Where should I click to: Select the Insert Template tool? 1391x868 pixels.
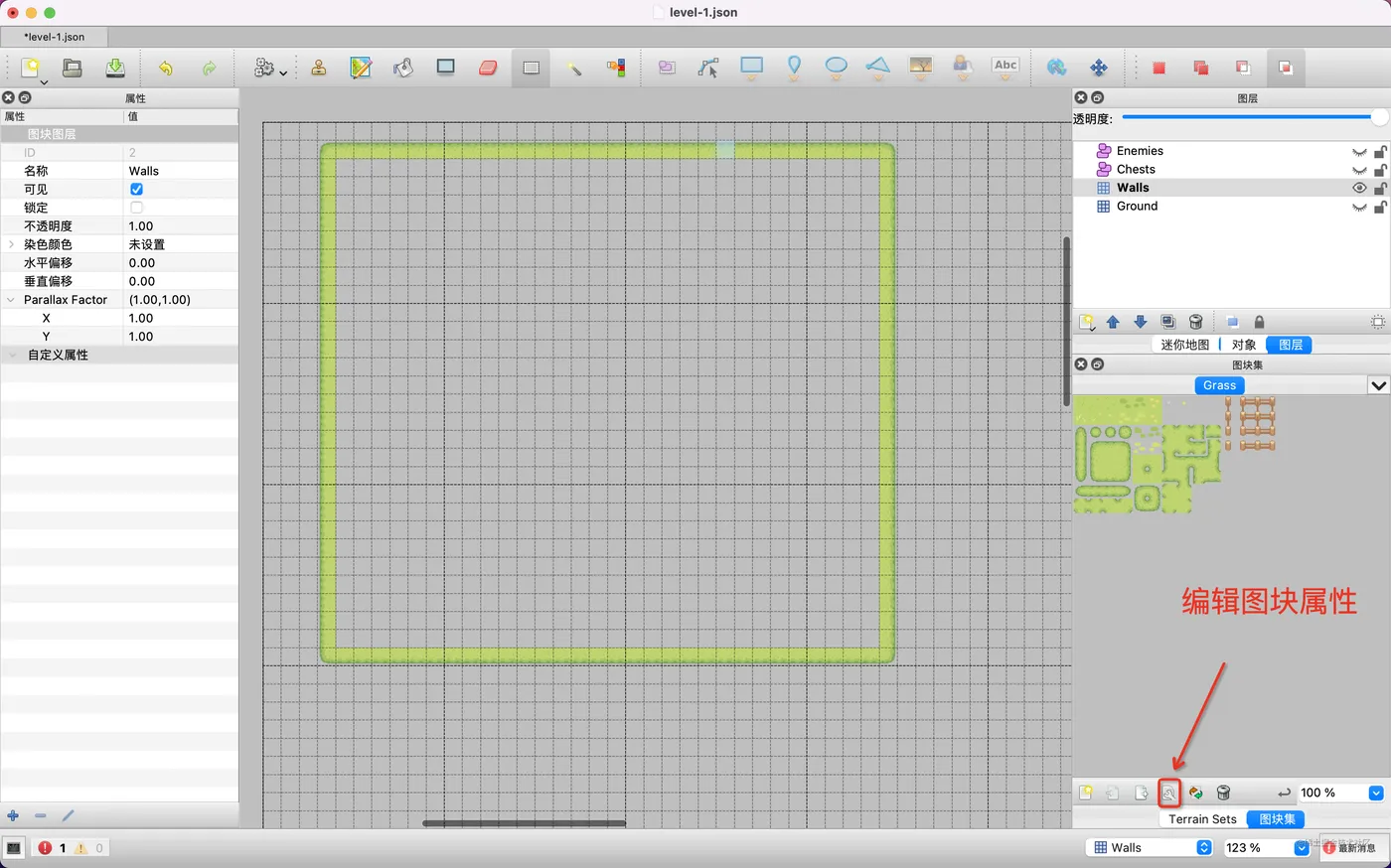click(962, 68)
